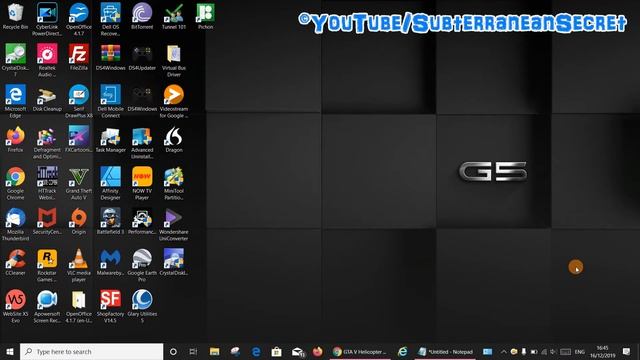640x360 pixels.
Task: Open the Action Center notifications
Action: 627,351
